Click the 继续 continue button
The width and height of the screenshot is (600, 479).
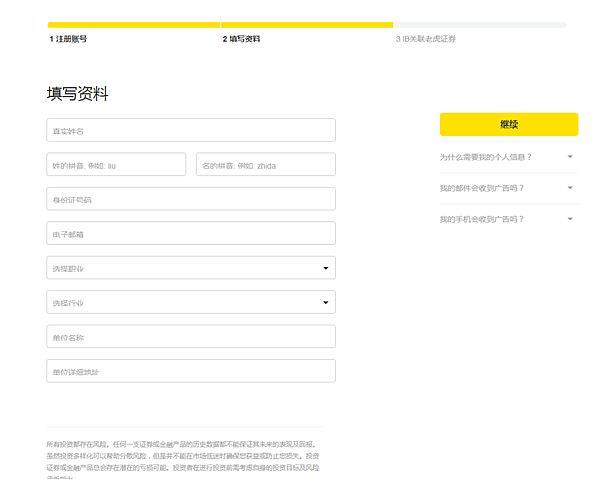click(x=509, y=124)
